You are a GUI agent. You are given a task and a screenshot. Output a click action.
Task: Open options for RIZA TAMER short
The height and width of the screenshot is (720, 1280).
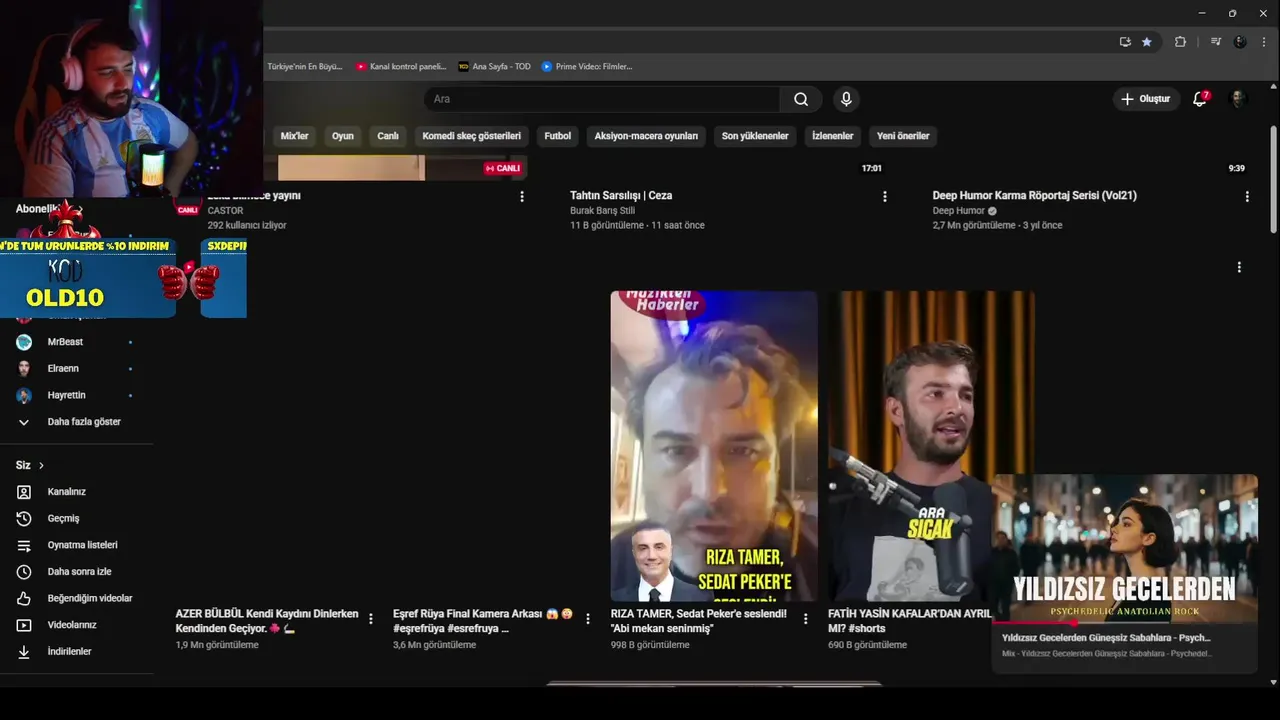click(x=806, y=619)
